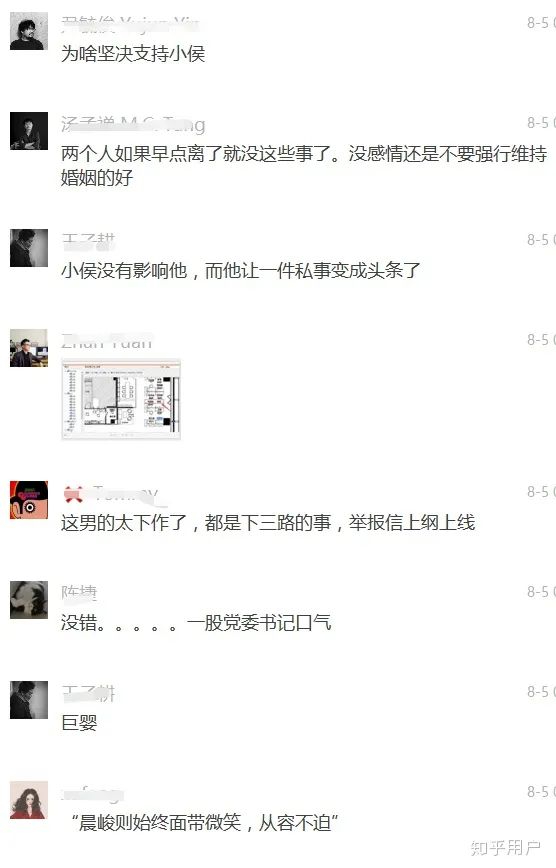Click the '知乎用户' watermark text
Image resolution: width=556 pixels, height=868 pixels.
tap(505, 848)
